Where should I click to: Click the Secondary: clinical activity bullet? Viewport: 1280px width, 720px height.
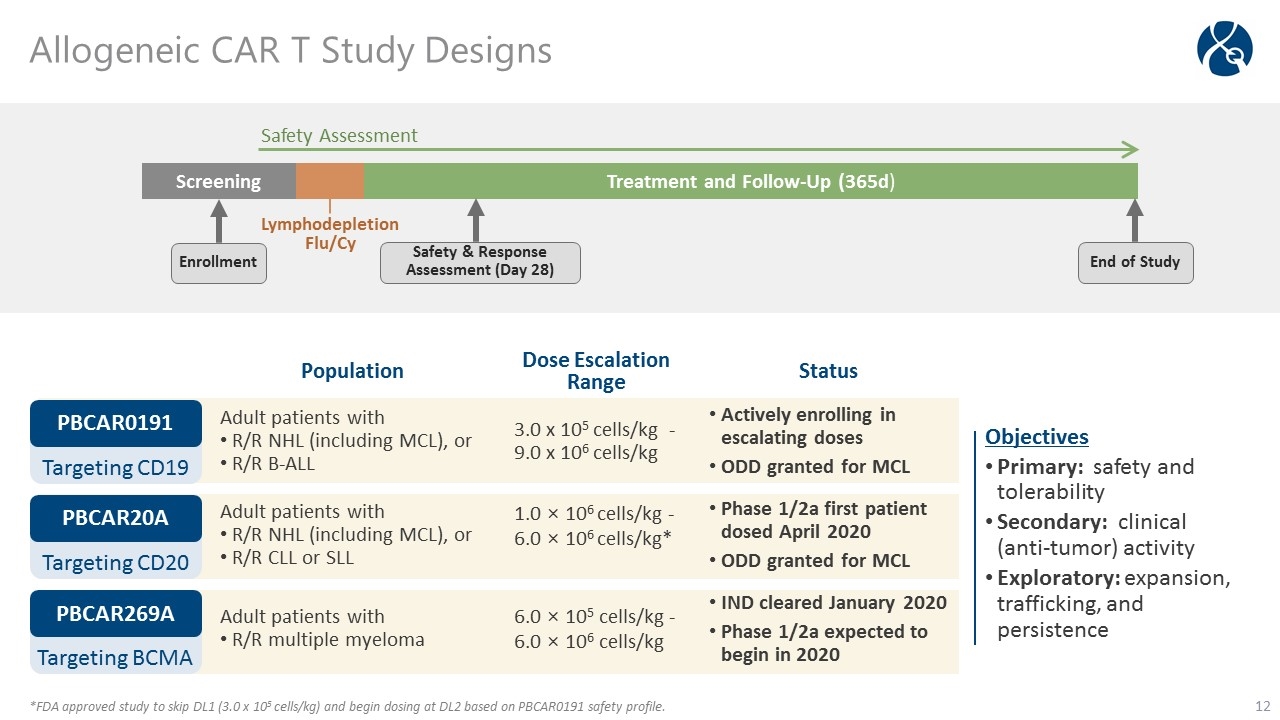point(1090,535)
